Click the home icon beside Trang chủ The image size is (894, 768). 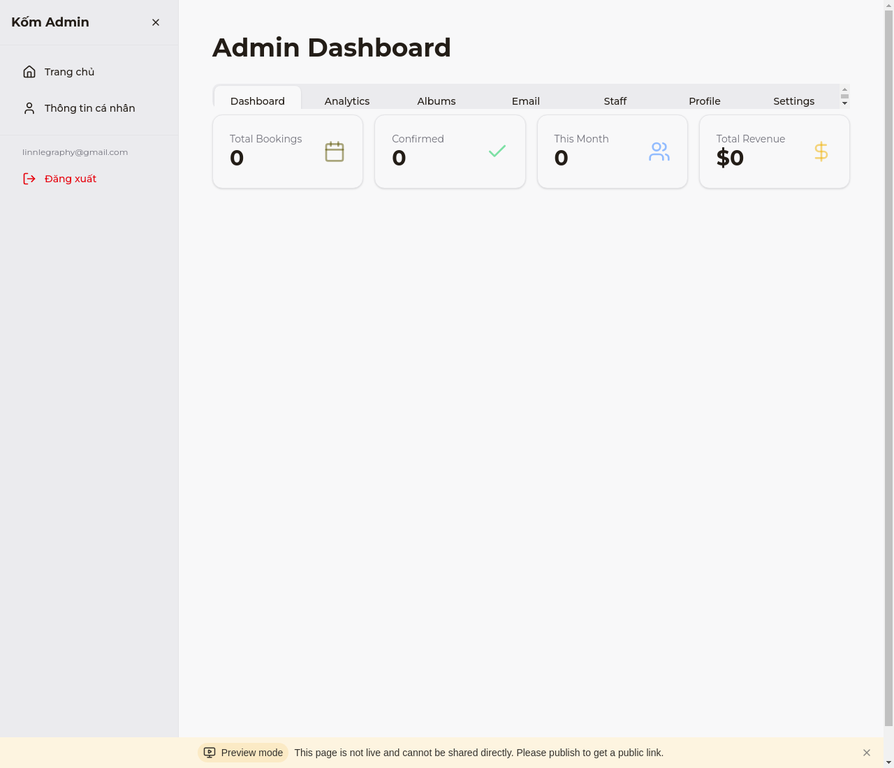29,72
